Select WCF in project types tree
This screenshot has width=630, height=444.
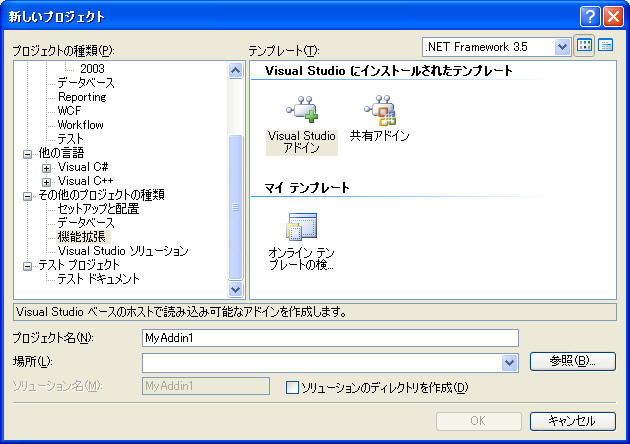point(69,110)
